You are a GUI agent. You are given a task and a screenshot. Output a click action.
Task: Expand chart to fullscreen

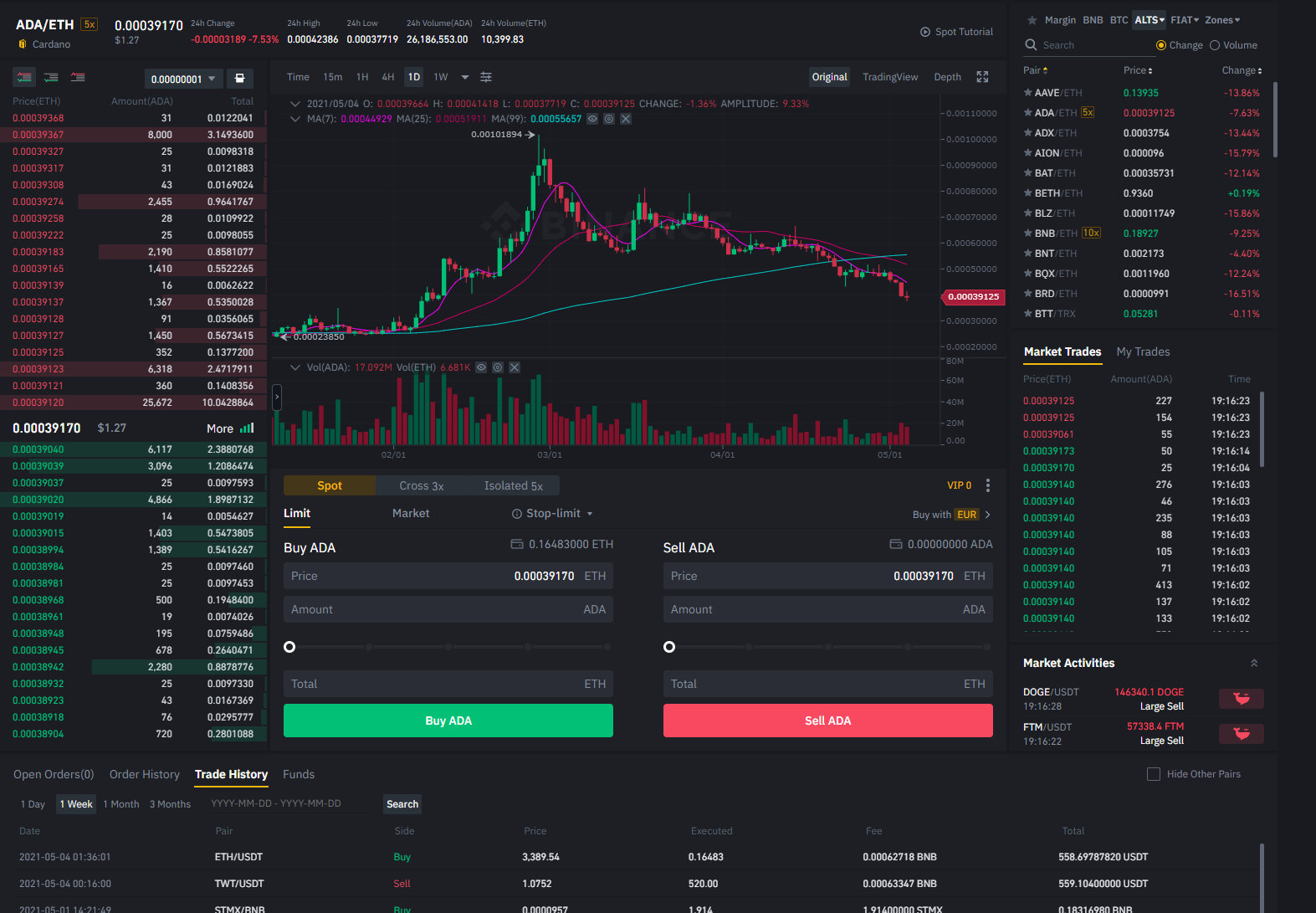tap(982, 77)
